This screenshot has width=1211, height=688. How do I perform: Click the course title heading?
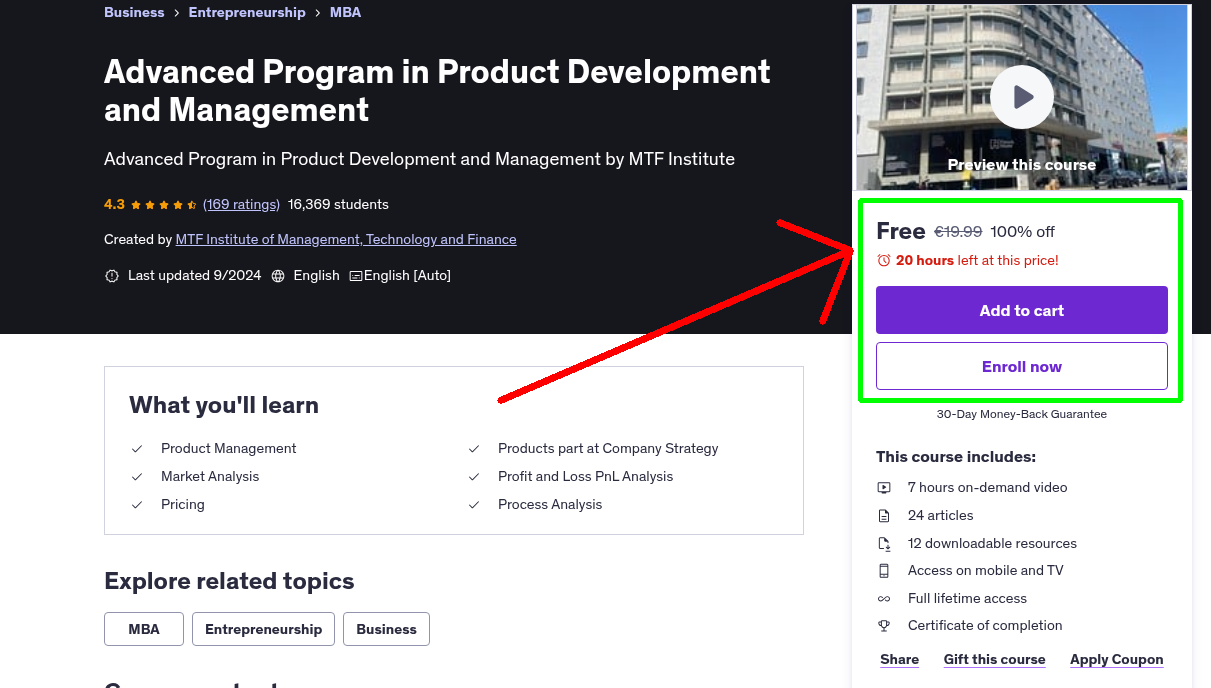(x=437, y=90)
